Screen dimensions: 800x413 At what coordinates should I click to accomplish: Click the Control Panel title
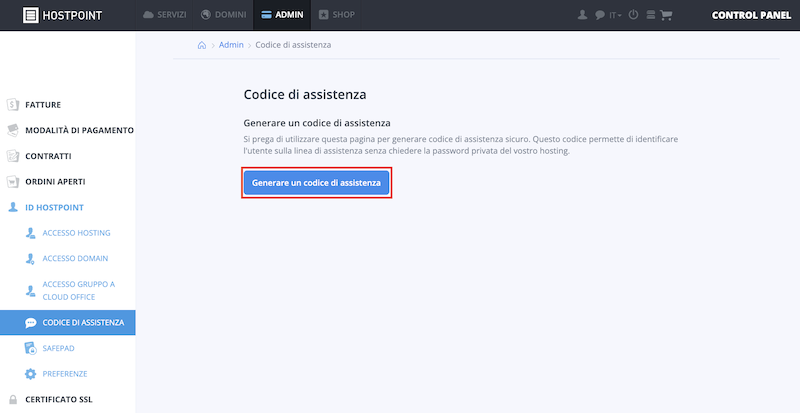(752, 15)
